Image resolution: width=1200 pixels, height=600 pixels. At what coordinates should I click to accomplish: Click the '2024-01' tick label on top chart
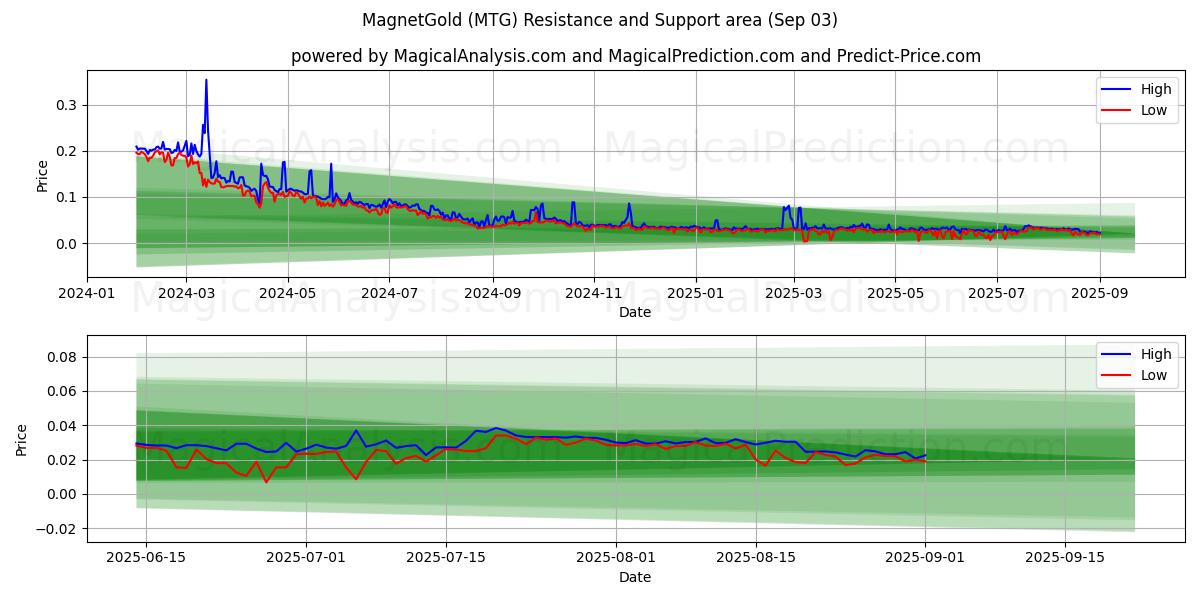[x=87, y=293]
